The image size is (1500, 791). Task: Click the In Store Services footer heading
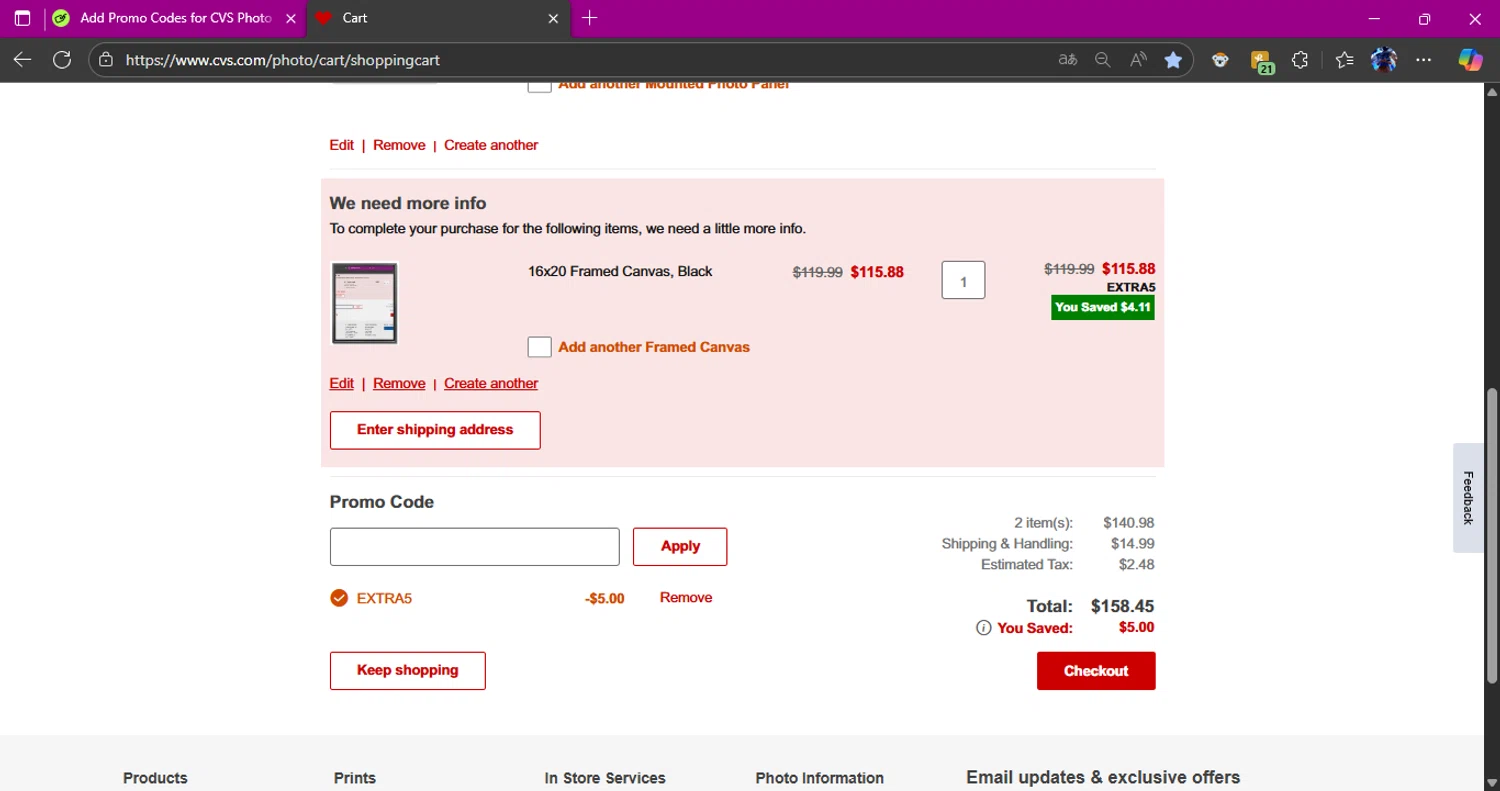tap(605, 778)
